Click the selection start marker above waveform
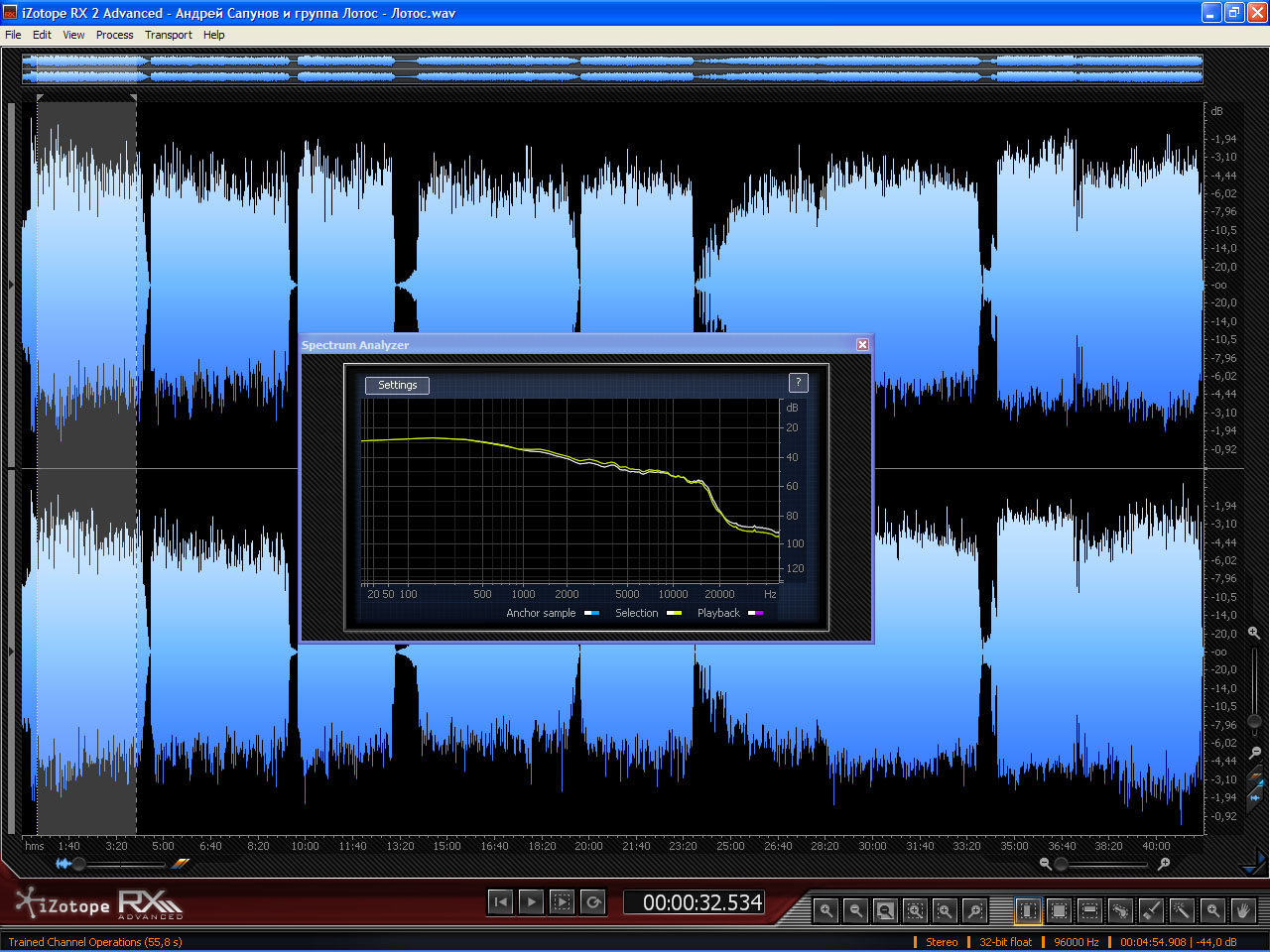 point(40,98)
